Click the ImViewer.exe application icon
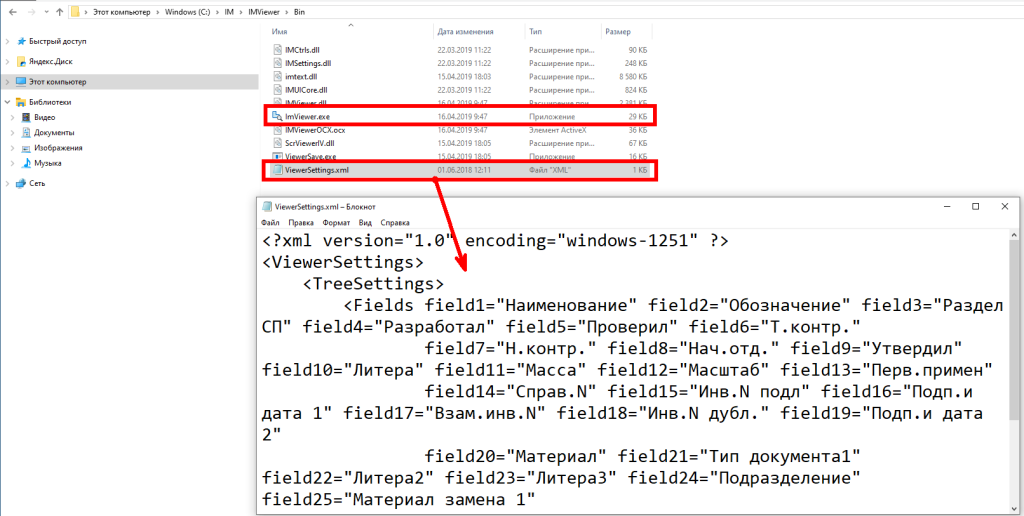 [277, 117]
